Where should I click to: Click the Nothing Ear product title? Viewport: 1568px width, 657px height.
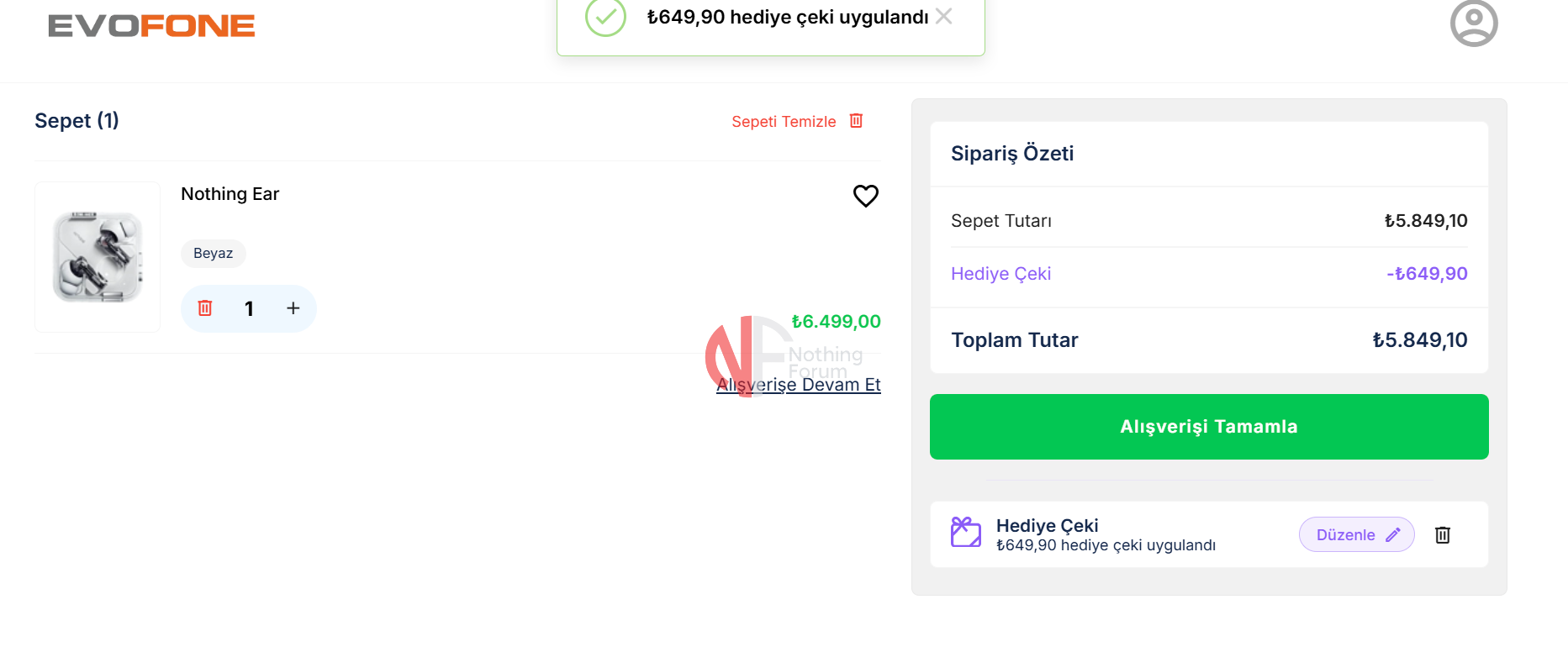pos(230,194)
